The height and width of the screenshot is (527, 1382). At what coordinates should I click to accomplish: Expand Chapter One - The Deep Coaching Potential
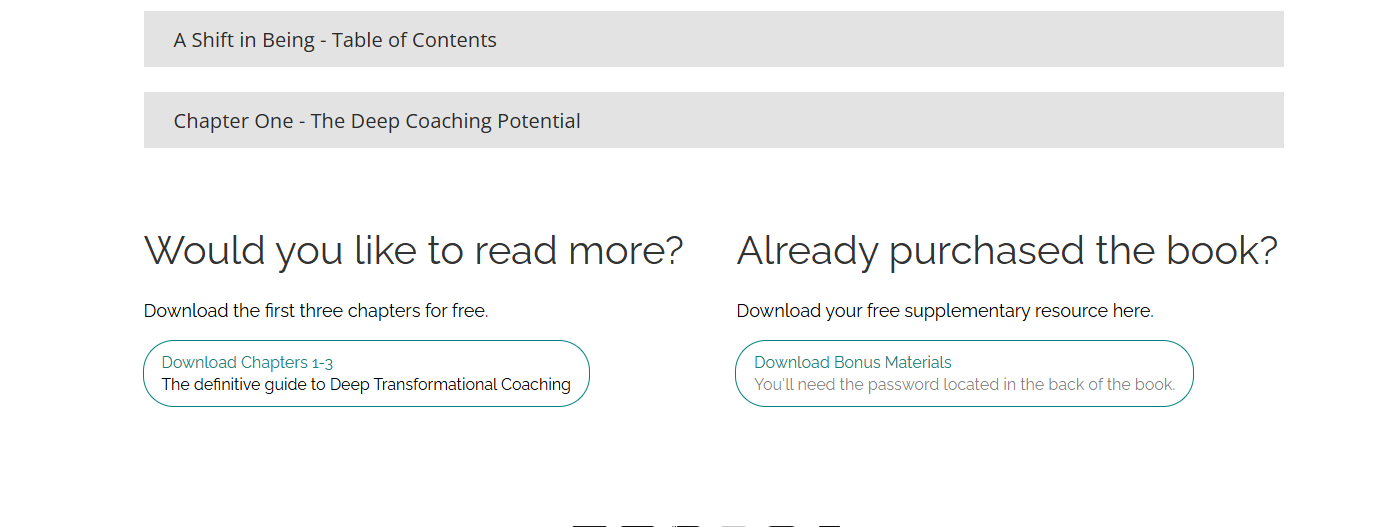(713, 120)
